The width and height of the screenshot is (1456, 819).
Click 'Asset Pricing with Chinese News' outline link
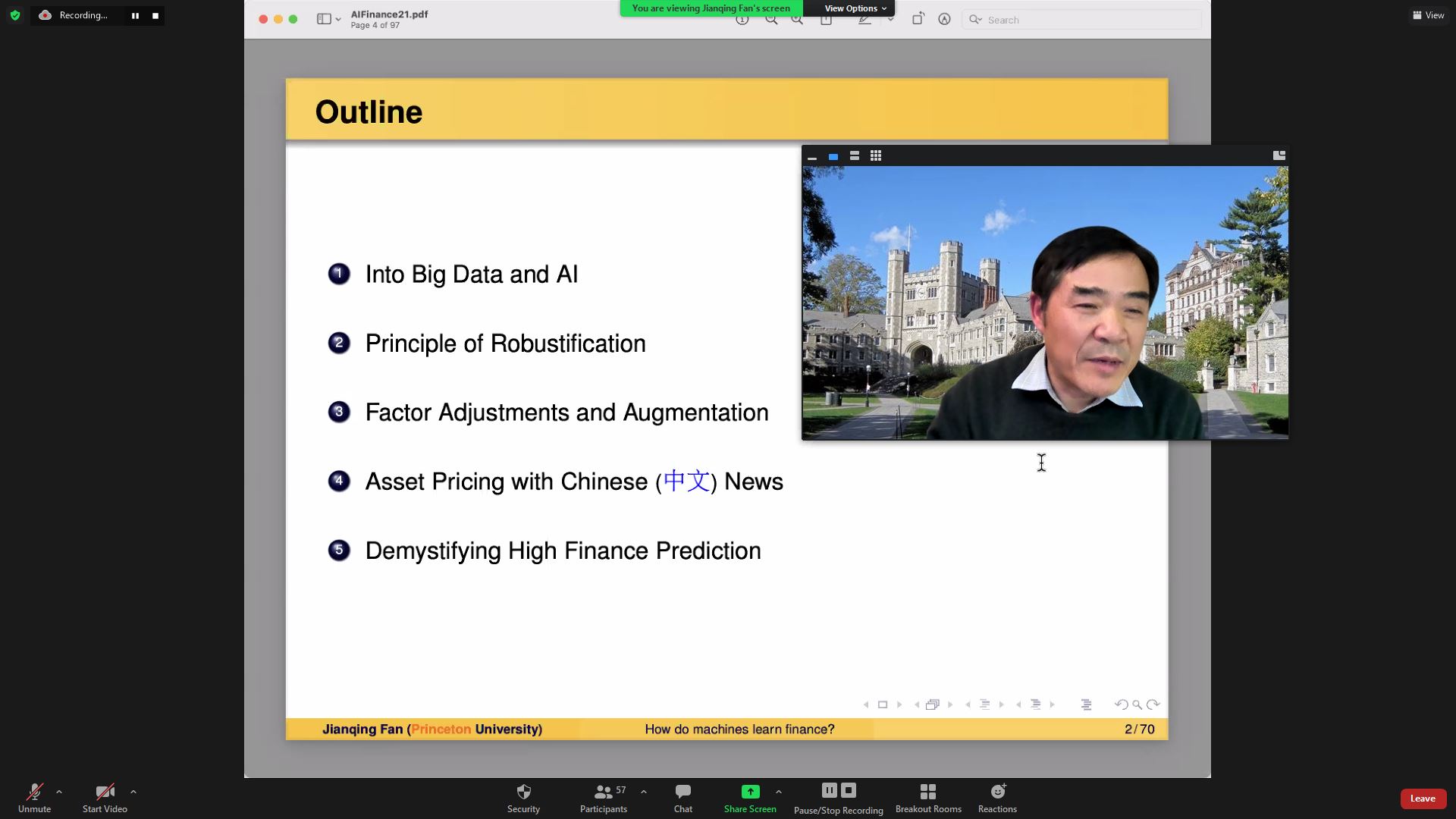pyautogui.click(x=574, y=482)
